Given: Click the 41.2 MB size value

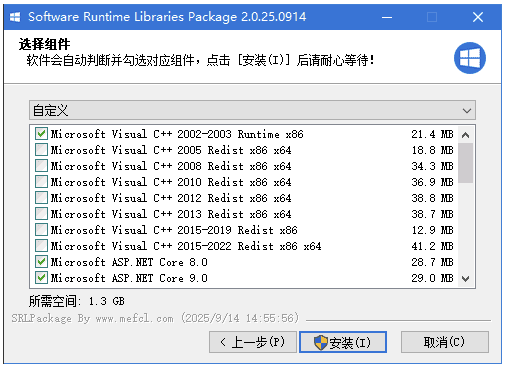Looking at the screenshot, I should point(432,246).
